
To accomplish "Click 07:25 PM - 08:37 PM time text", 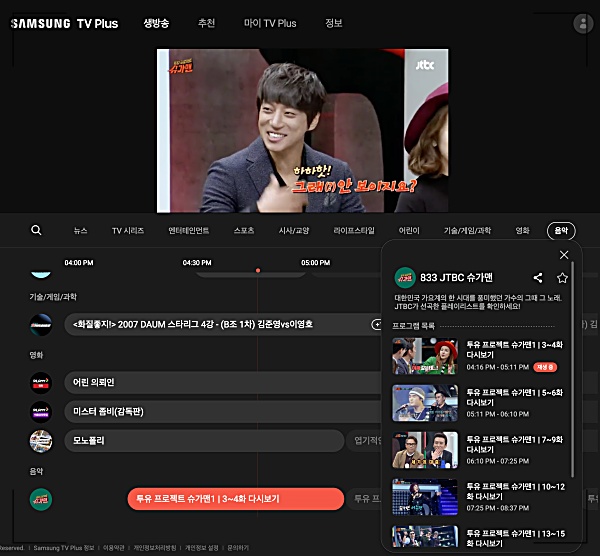I will click(x=497, y=508).
